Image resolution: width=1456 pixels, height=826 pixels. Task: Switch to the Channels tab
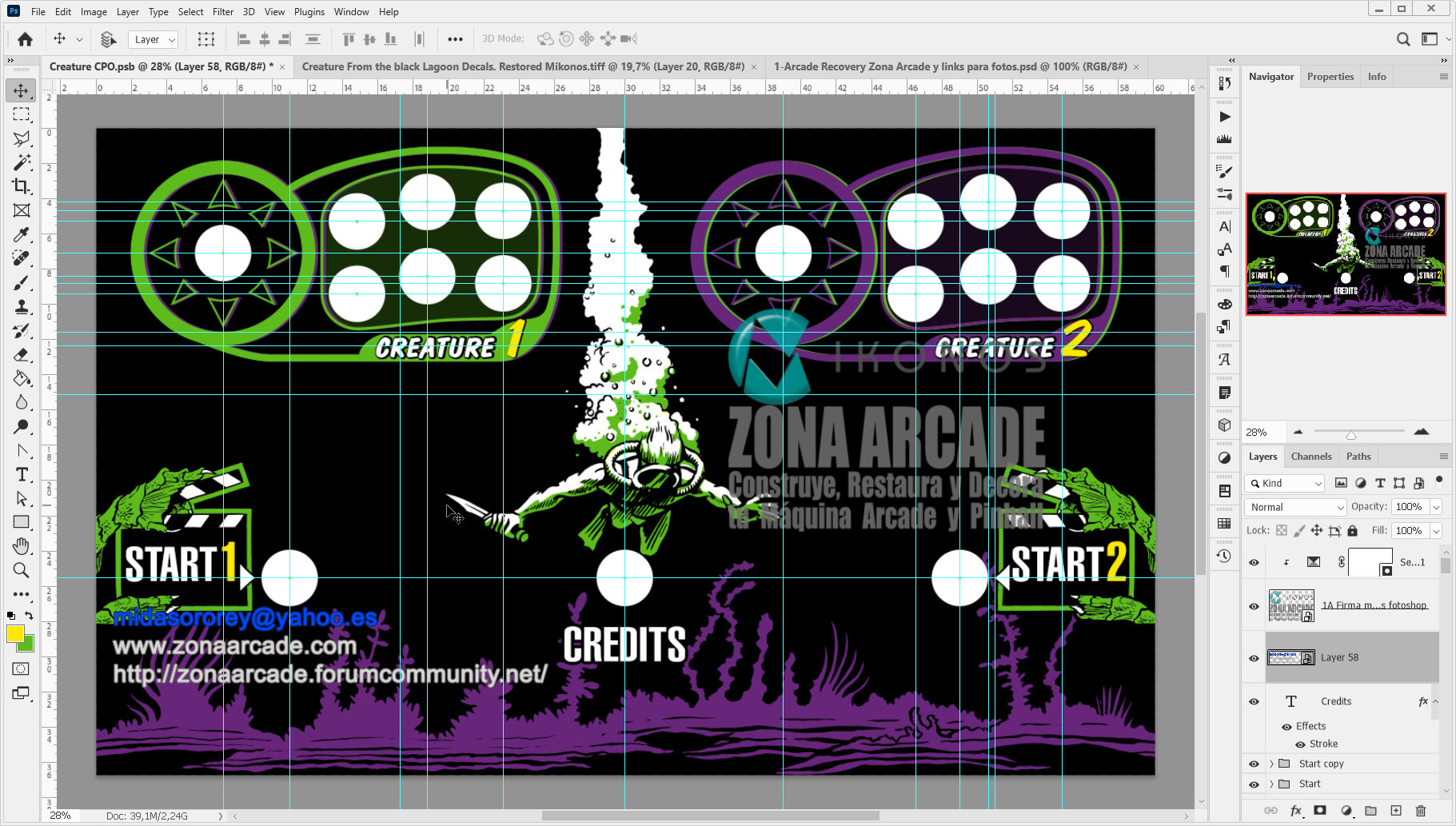coord(1312,456)
